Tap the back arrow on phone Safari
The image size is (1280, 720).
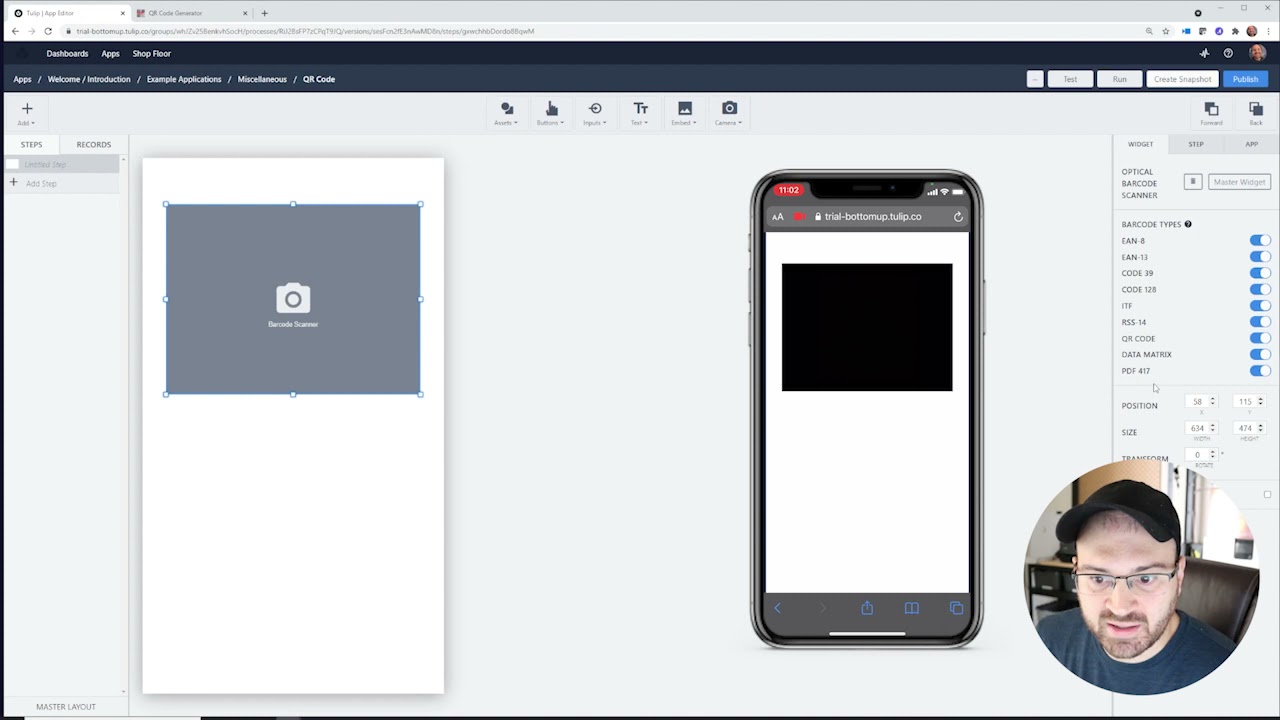point(777,608)
